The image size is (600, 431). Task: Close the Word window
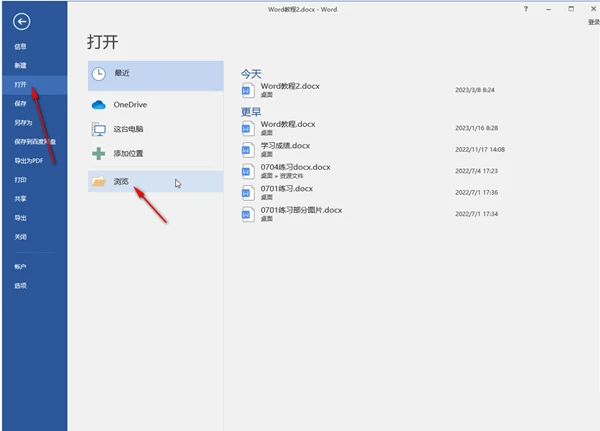tap(593, 9)
